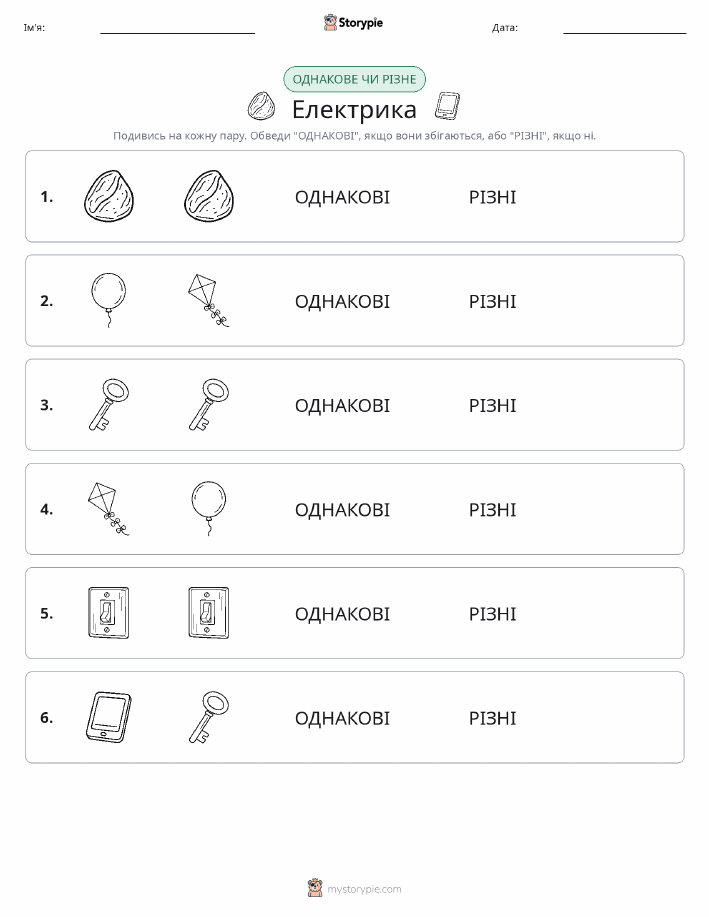This screenshot has width=709, height=917.
Task: Click the Дата date line field
Action: (624, 27)
